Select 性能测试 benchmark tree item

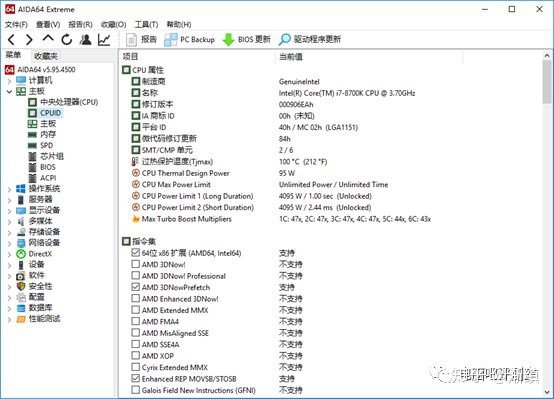pyautogui.click(x=38, y=319)
